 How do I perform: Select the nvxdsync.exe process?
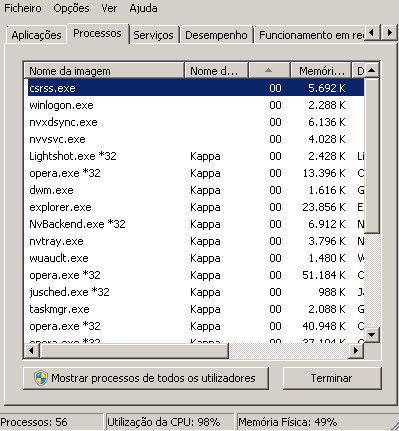195,122
